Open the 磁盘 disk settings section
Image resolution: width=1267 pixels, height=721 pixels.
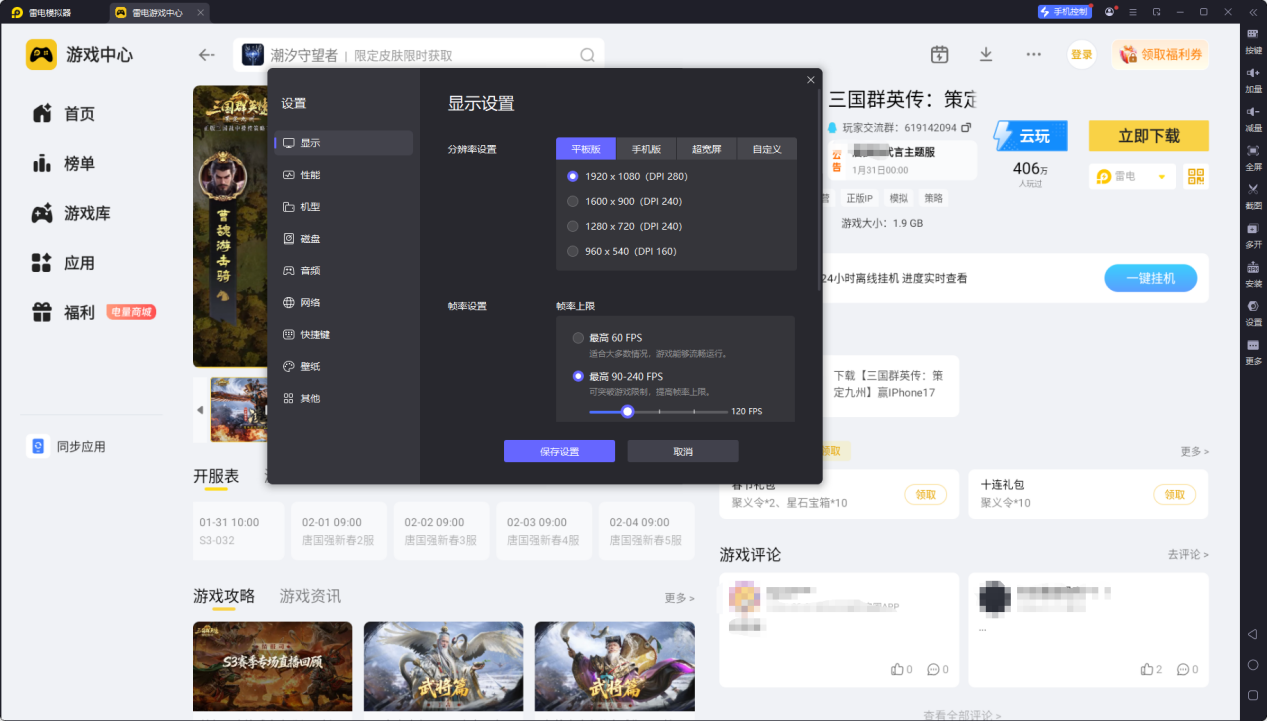pyautogui.click(x=343, y=239)
